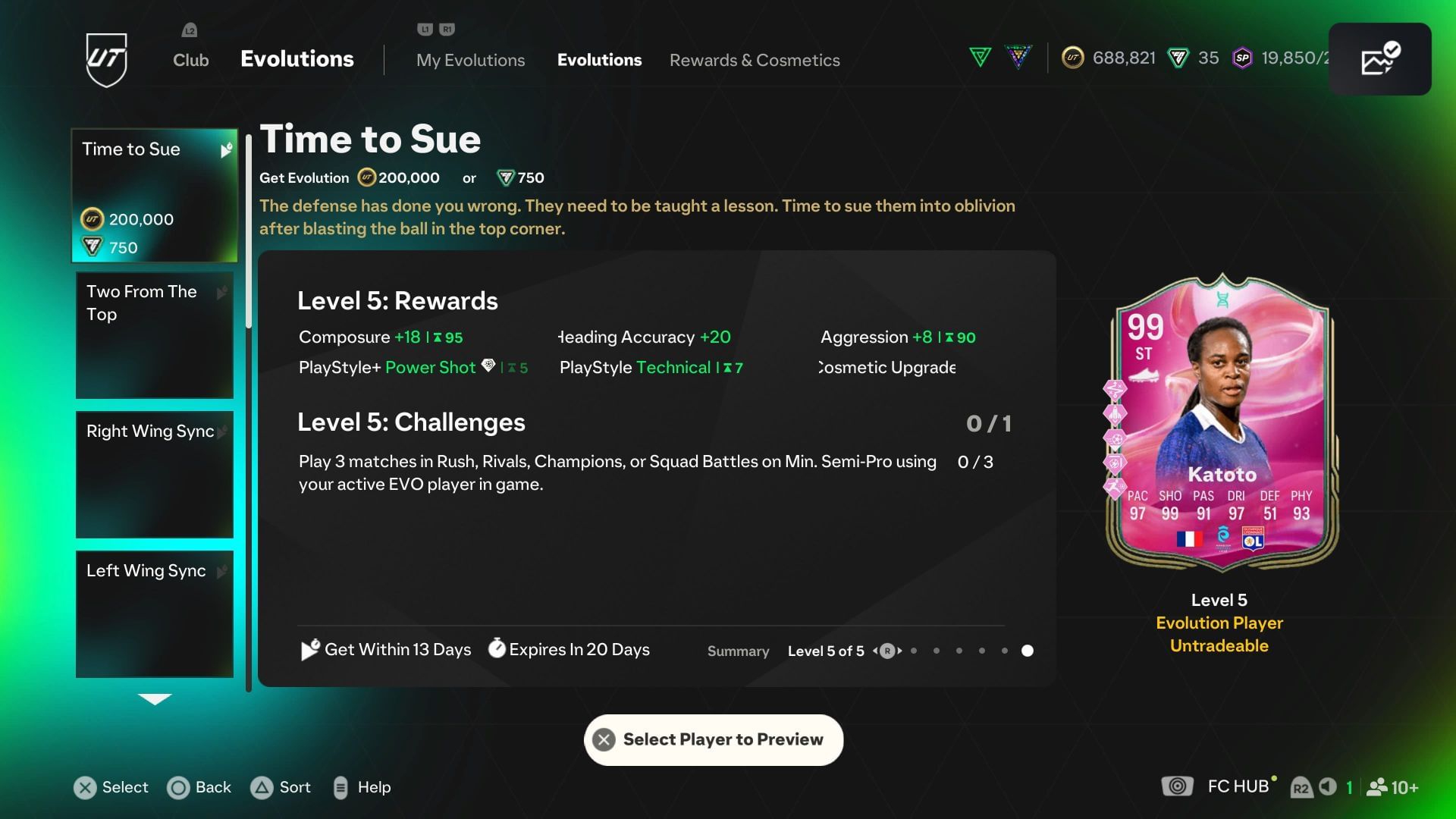Screen dimensions: 1456x819
Task: Click Select Player to Preview button
Action: click(714, 739)
